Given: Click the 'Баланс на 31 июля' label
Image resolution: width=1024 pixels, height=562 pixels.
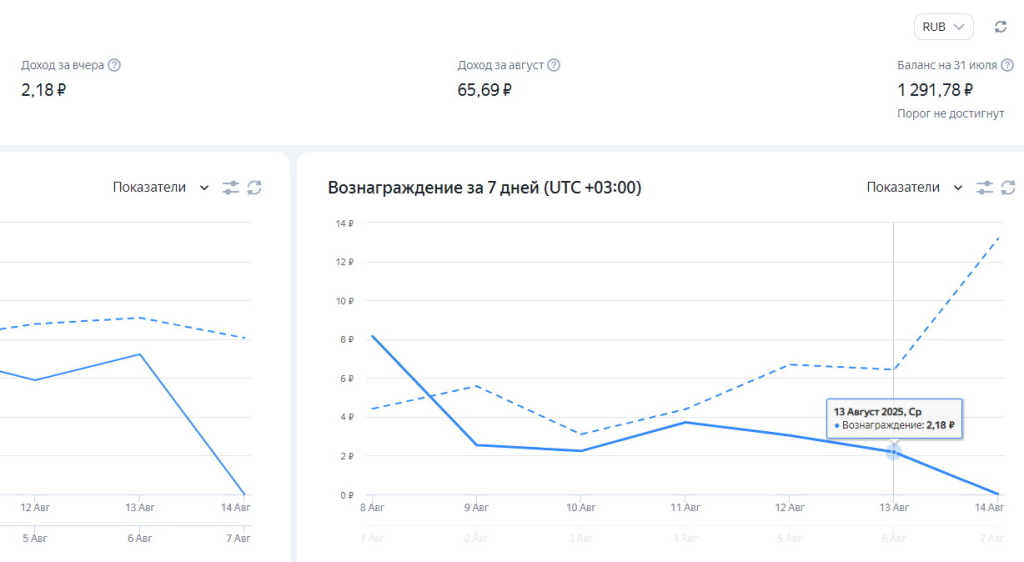Looking at the screenshot, I should click(947, 65).
